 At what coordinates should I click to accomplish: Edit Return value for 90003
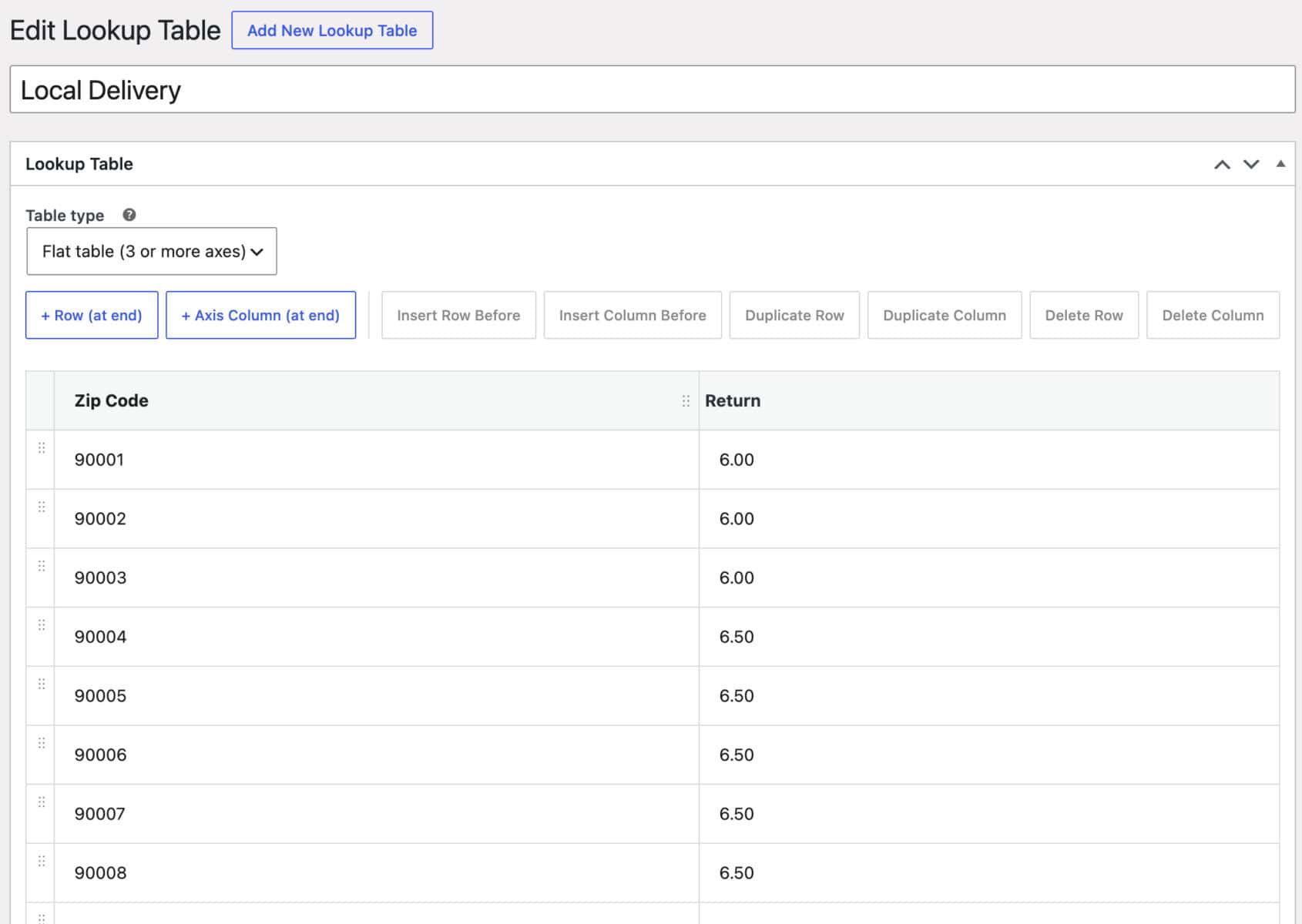(x=989, y=577)
